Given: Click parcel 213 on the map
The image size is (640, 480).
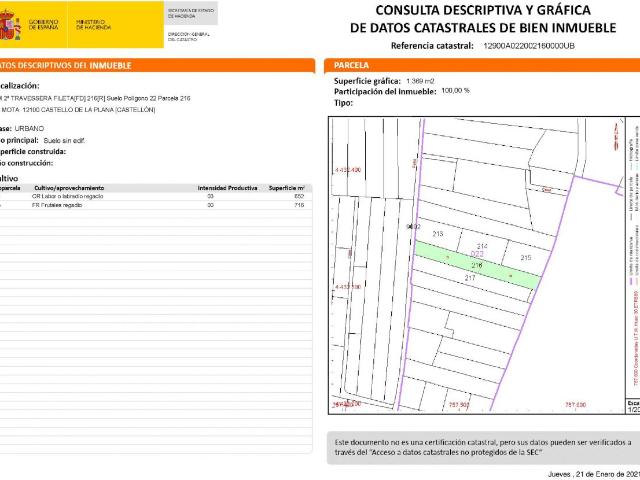Looking at the screenshot, I should pos(437,234).
